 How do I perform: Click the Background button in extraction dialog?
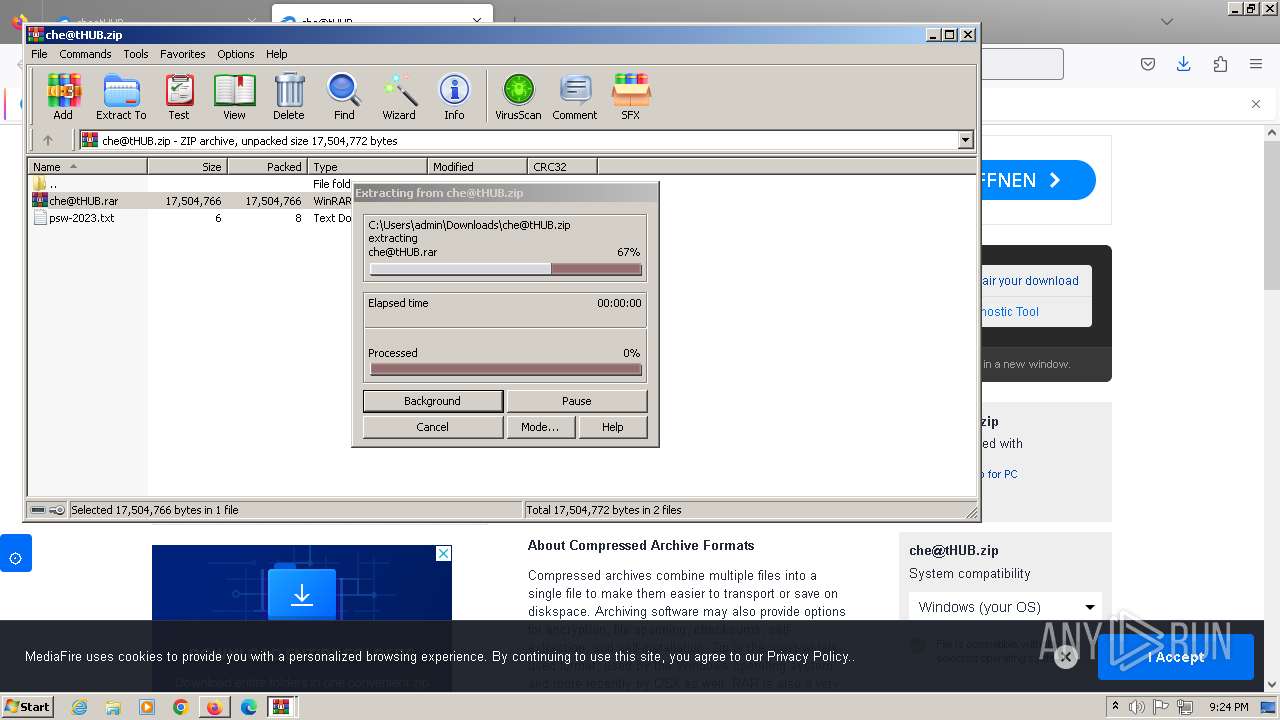pyautogui.click(x=433, y=401)
